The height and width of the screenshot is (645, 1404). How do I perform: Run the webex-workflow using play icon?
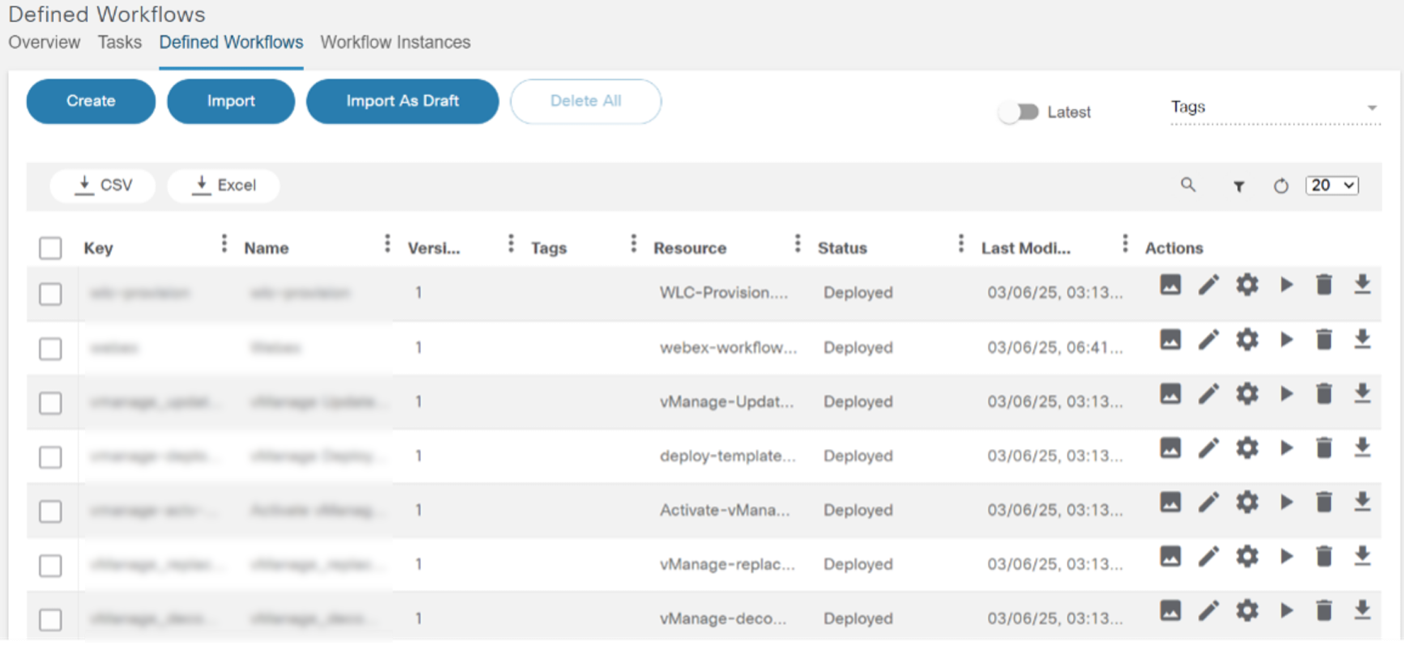[1286, 340]
